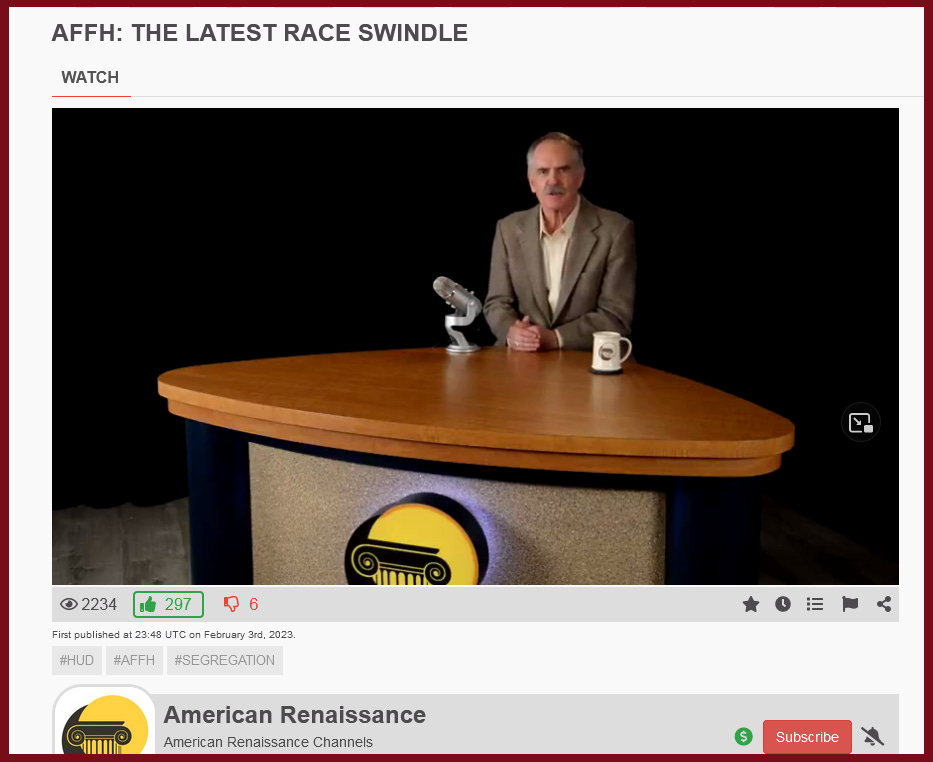The image size is (933, 762).
Task: Dislike the video with thumbs down
Action: tap(241, 604)
